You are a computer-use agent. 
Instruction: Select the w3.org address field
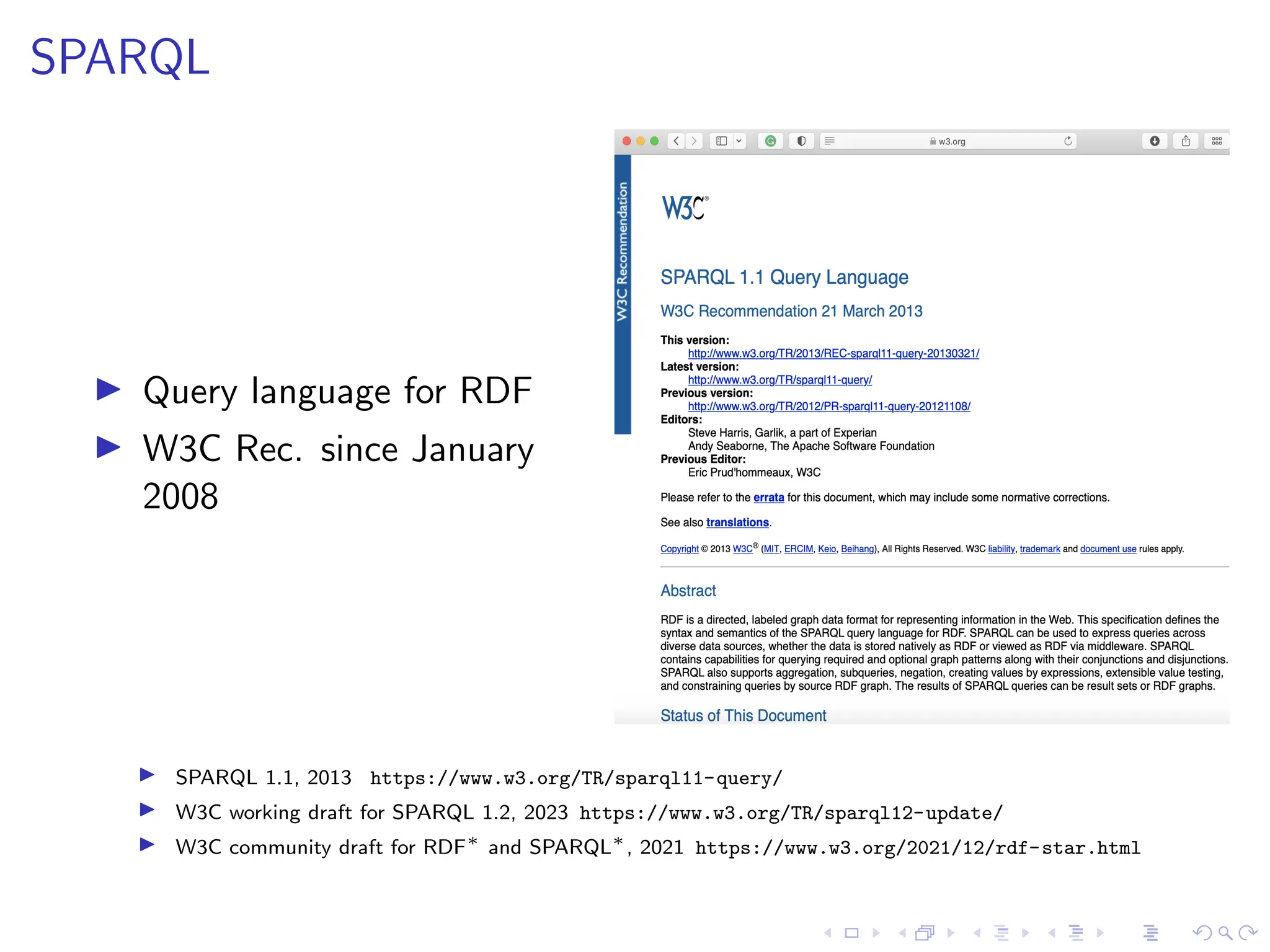pos(948,141)
